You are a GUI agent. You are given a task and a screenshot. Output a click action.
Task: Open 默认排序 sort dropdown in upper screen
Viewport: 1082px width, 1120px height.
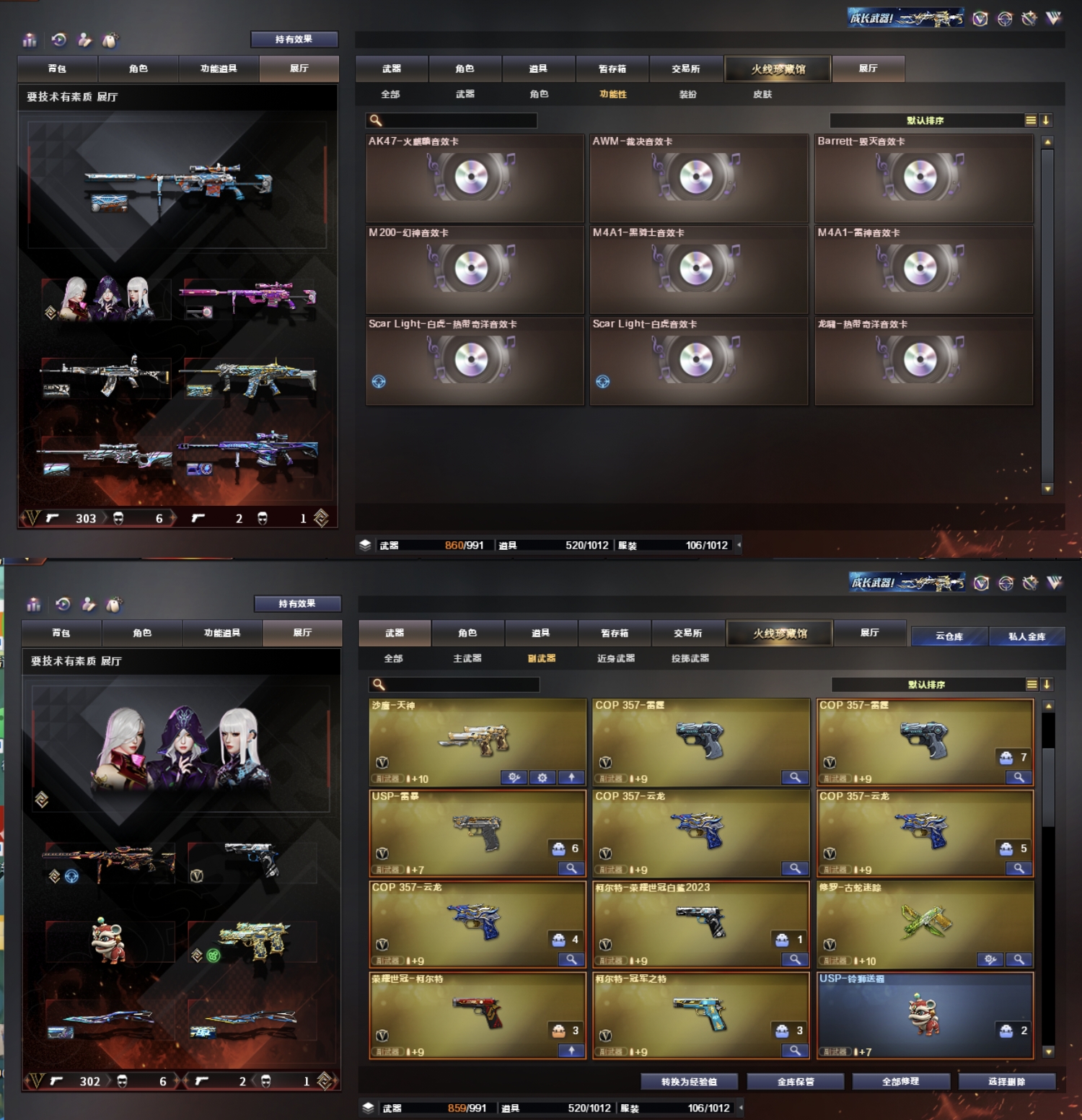[925, 121]
